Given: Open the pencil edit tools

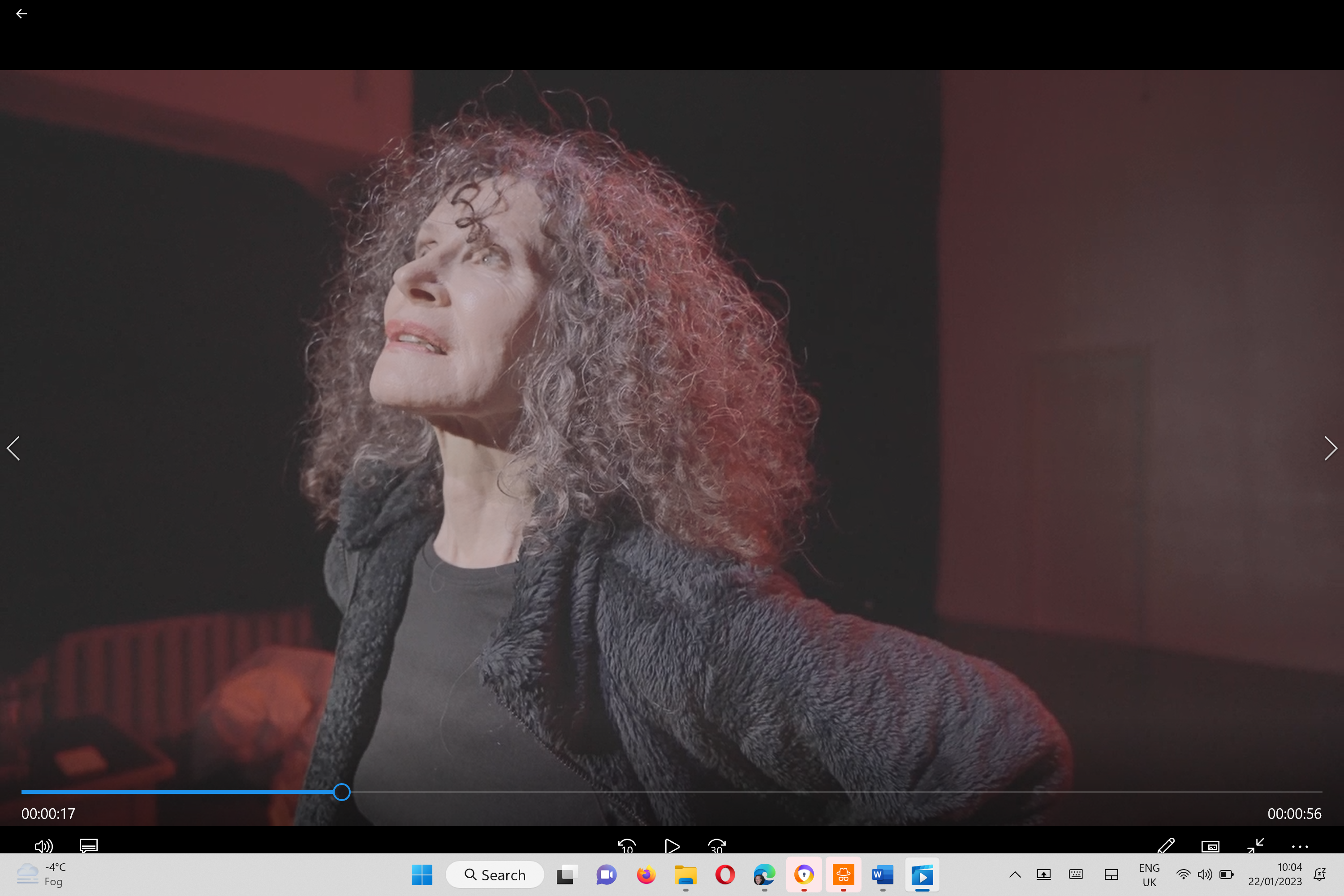Looking at the screenshot, I should coord(1166,846).
